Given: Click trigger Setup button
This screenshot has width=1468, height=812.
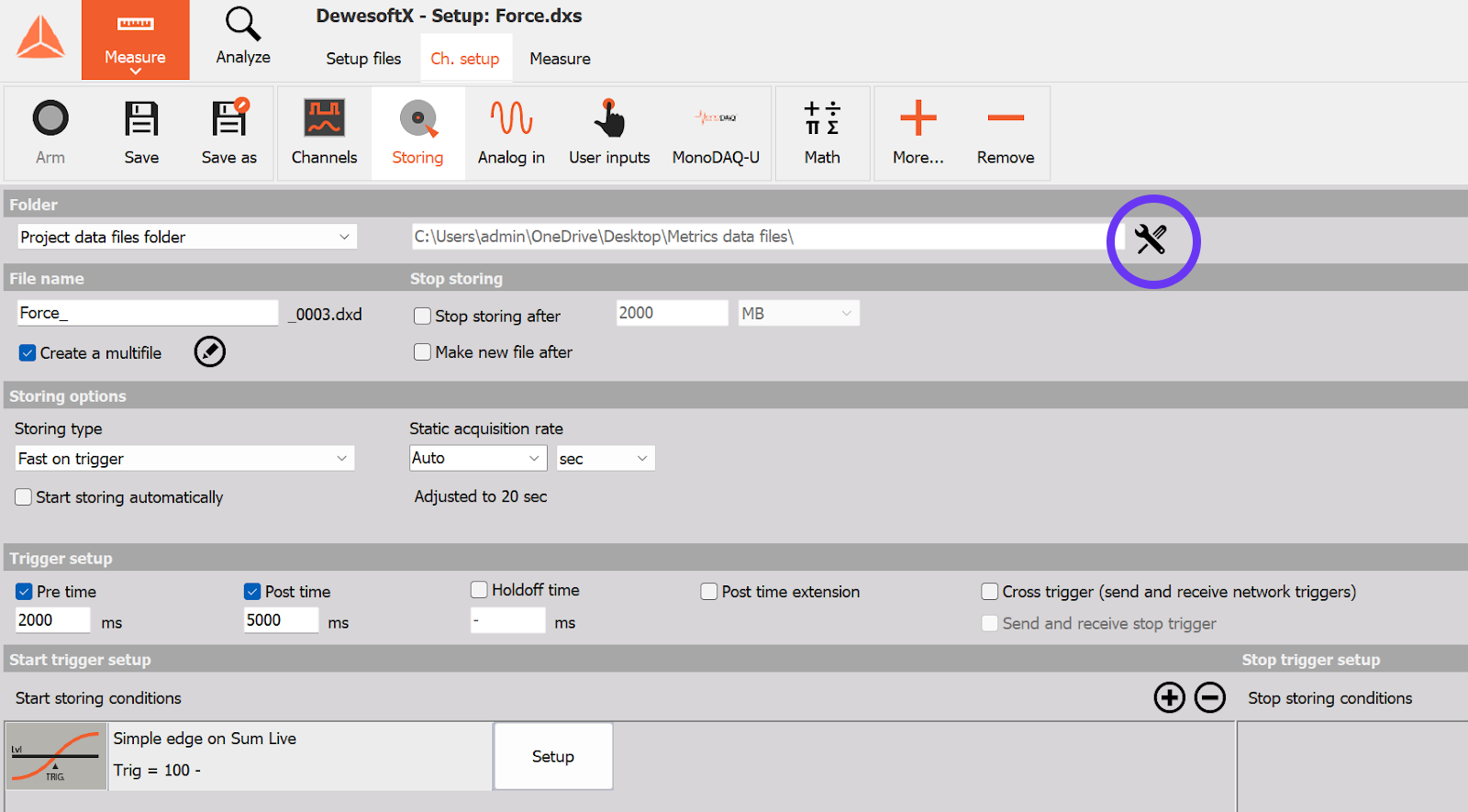Looking at the screenshot, I should coord(553,756).
